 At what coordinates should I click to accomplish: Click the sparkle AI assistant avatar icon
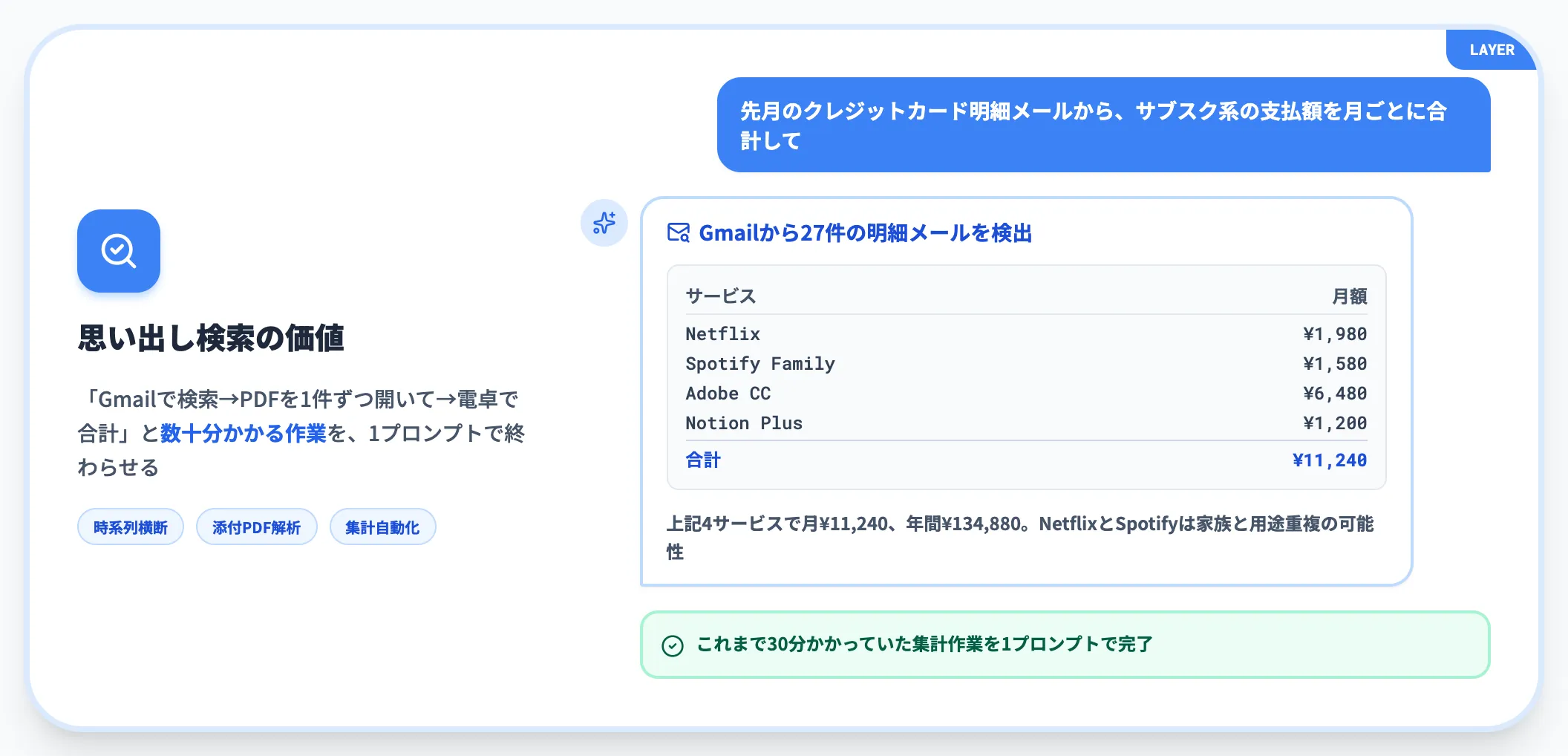604,223
